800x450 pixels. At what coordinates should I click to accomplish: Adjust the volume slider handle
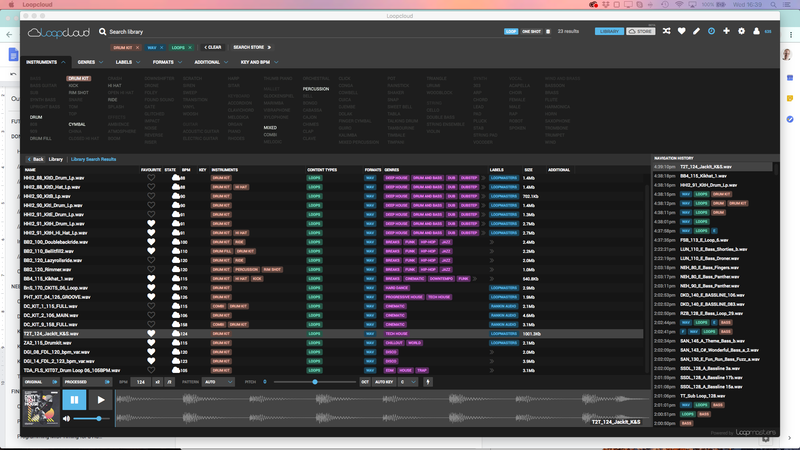pos(98,418)
